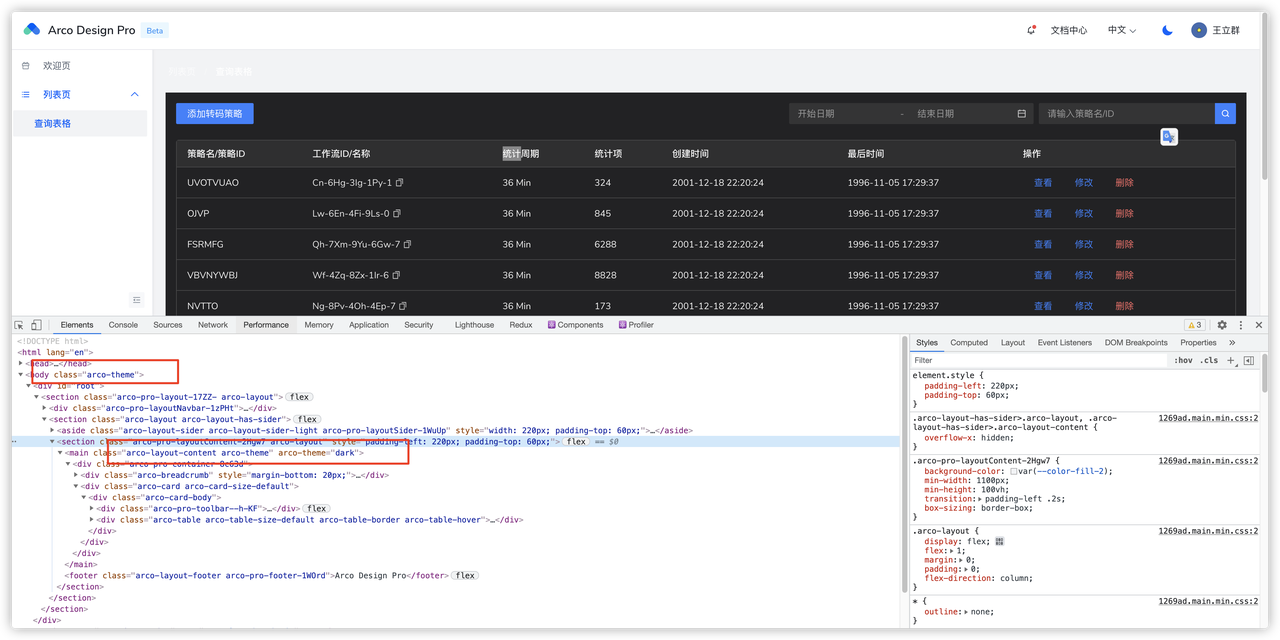This screenshot has height=640, width=1280.
Task: Open DevTools settings gear
Action: [x=1222, y=325]
